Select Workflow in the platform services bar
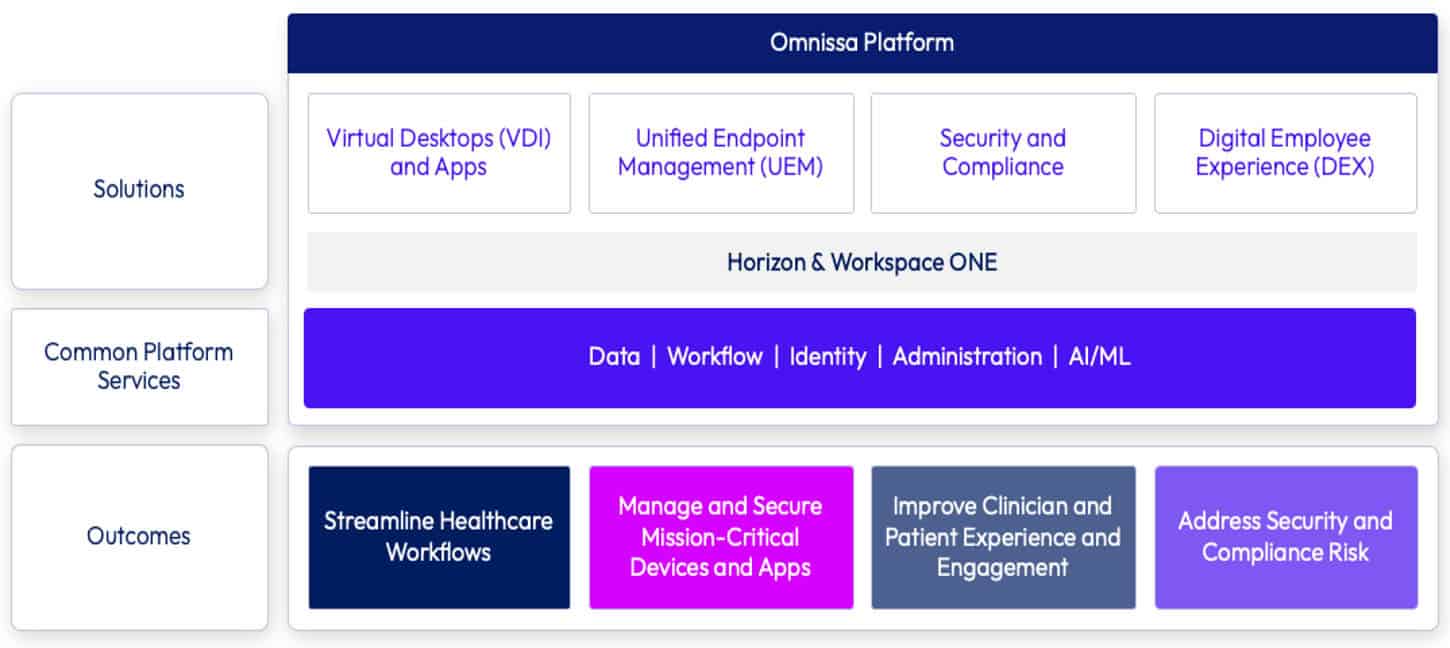 [x=714, y=357]
